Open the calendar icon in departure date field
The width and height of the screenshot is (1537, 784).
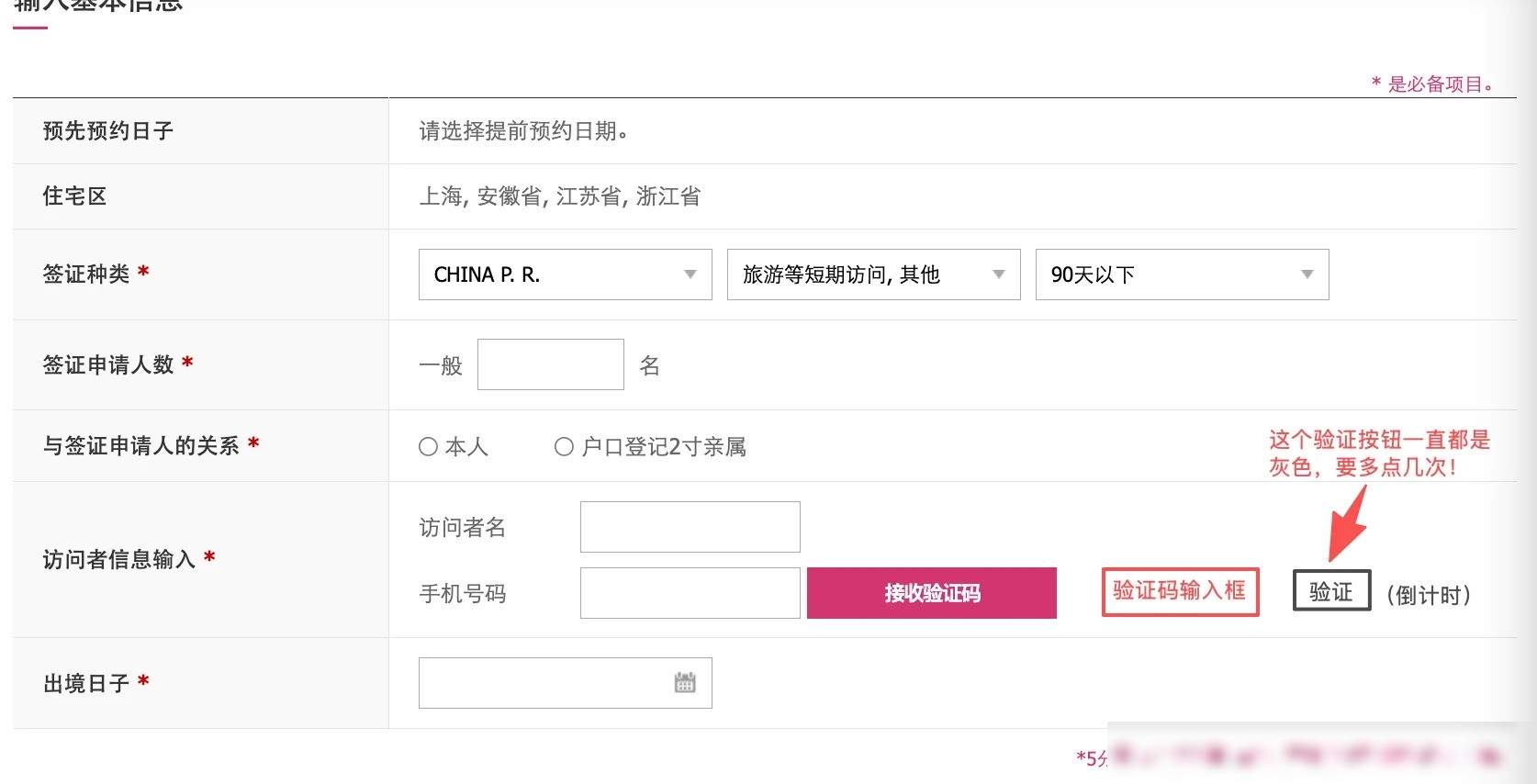(685, 682)
